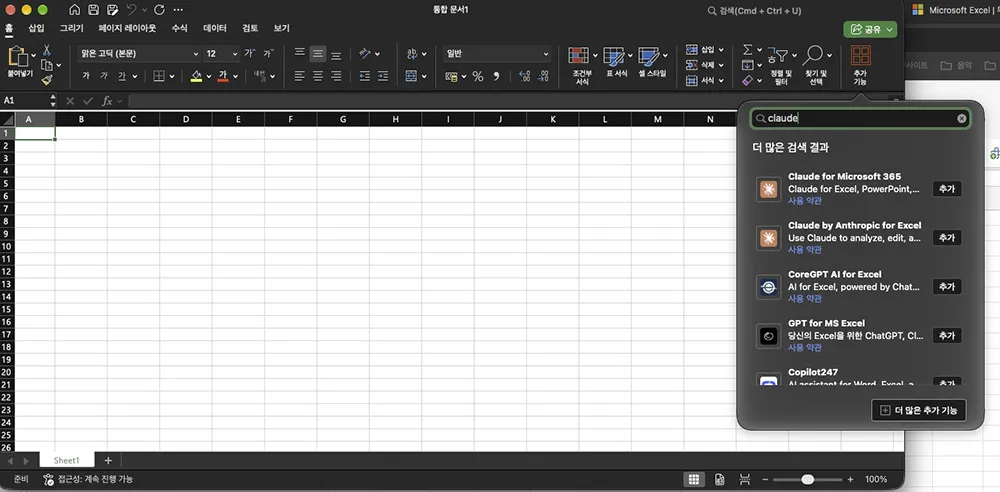
Task: Add CoreGPT AI for Excel add-in
Action: point(946,287)
